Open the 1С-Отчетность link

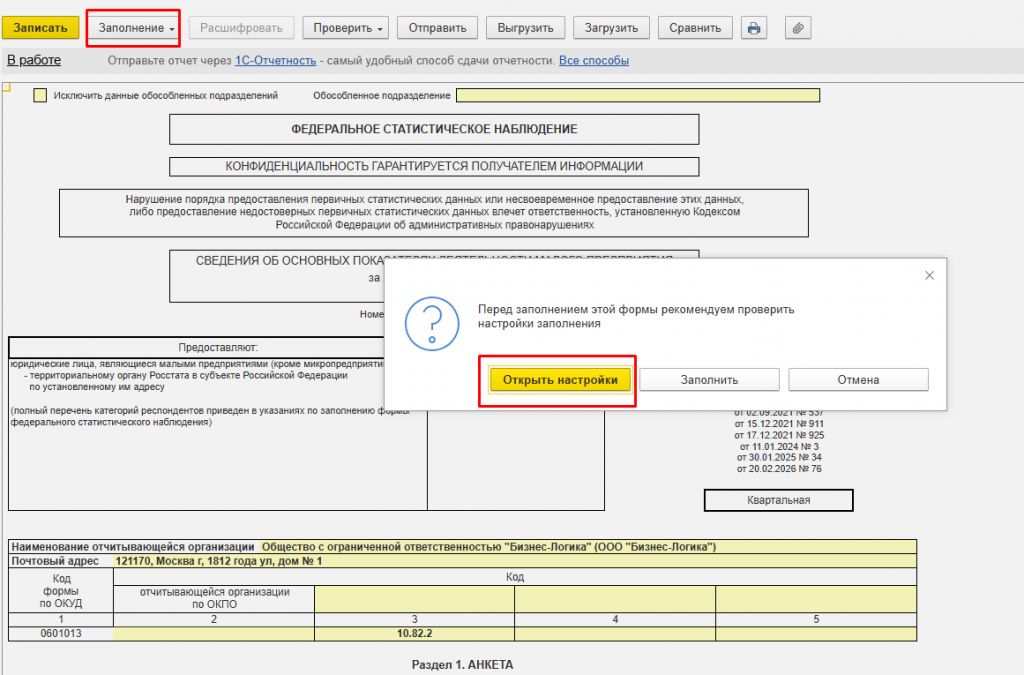click(x=276, y=61)
